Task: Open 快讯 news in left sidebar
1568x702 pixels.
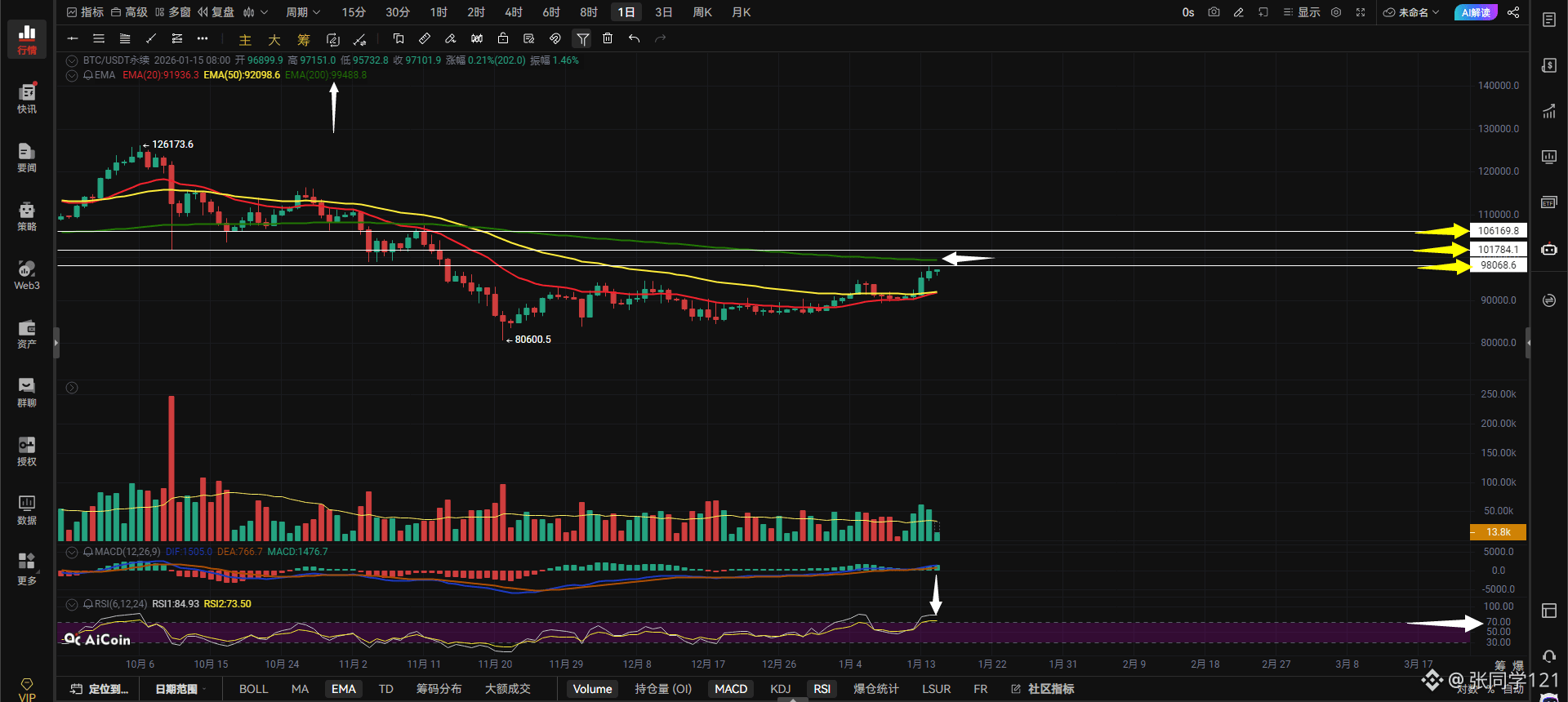Action: click(27, 99)
